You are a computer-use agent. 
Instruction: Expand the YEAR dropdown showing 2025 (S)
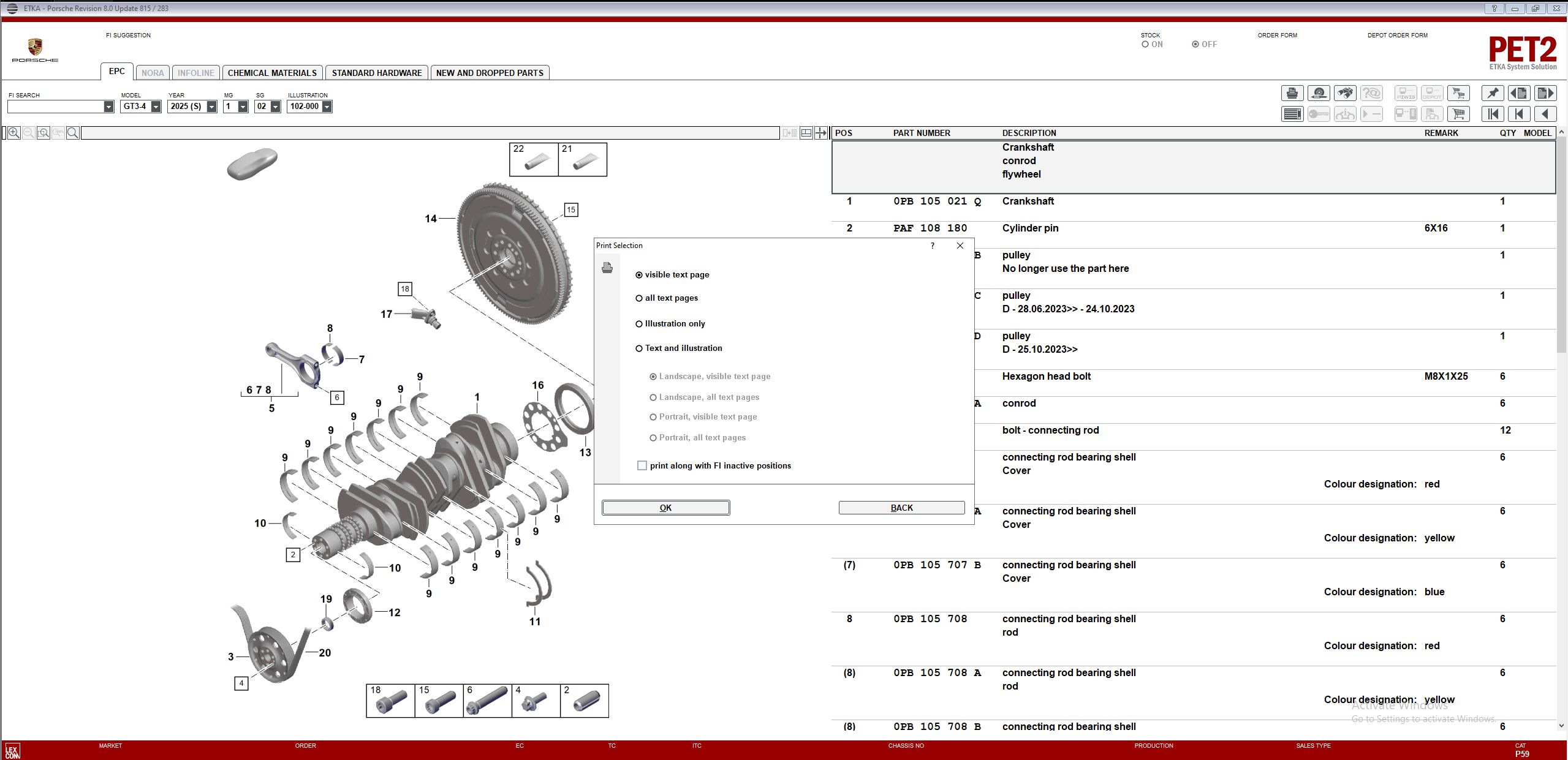pyautogui.click(x=211, y=106)
